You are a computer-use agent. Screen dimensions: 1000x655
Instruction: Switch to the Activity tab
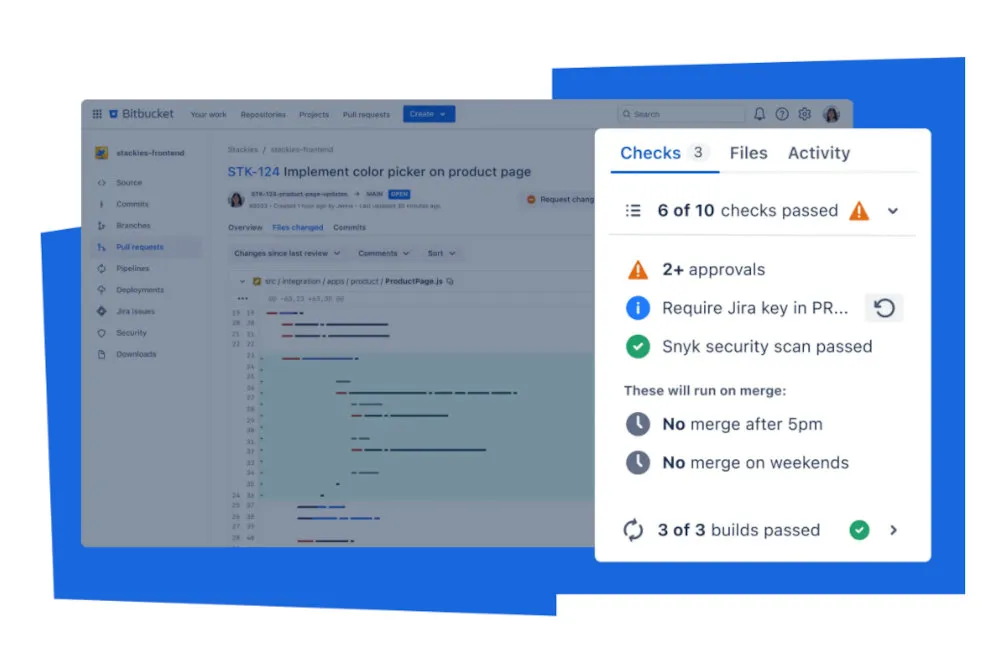(x=819, y=153)
